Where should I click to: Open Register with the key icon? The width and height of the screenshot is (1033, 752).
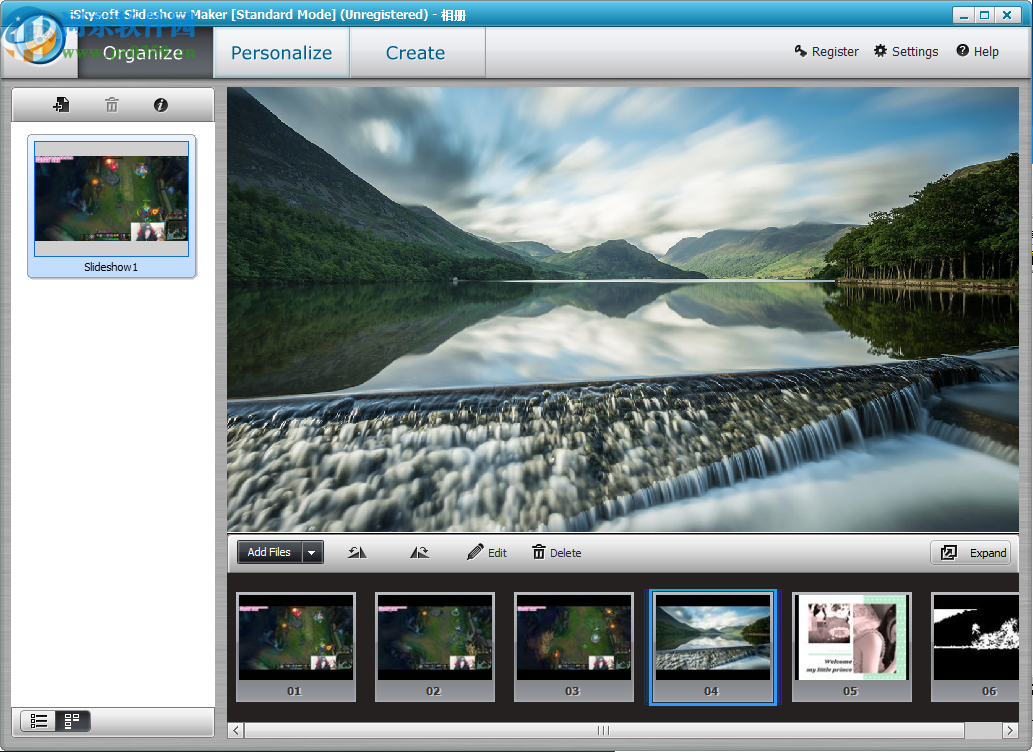pyautogui.click(x=826, y=51)
